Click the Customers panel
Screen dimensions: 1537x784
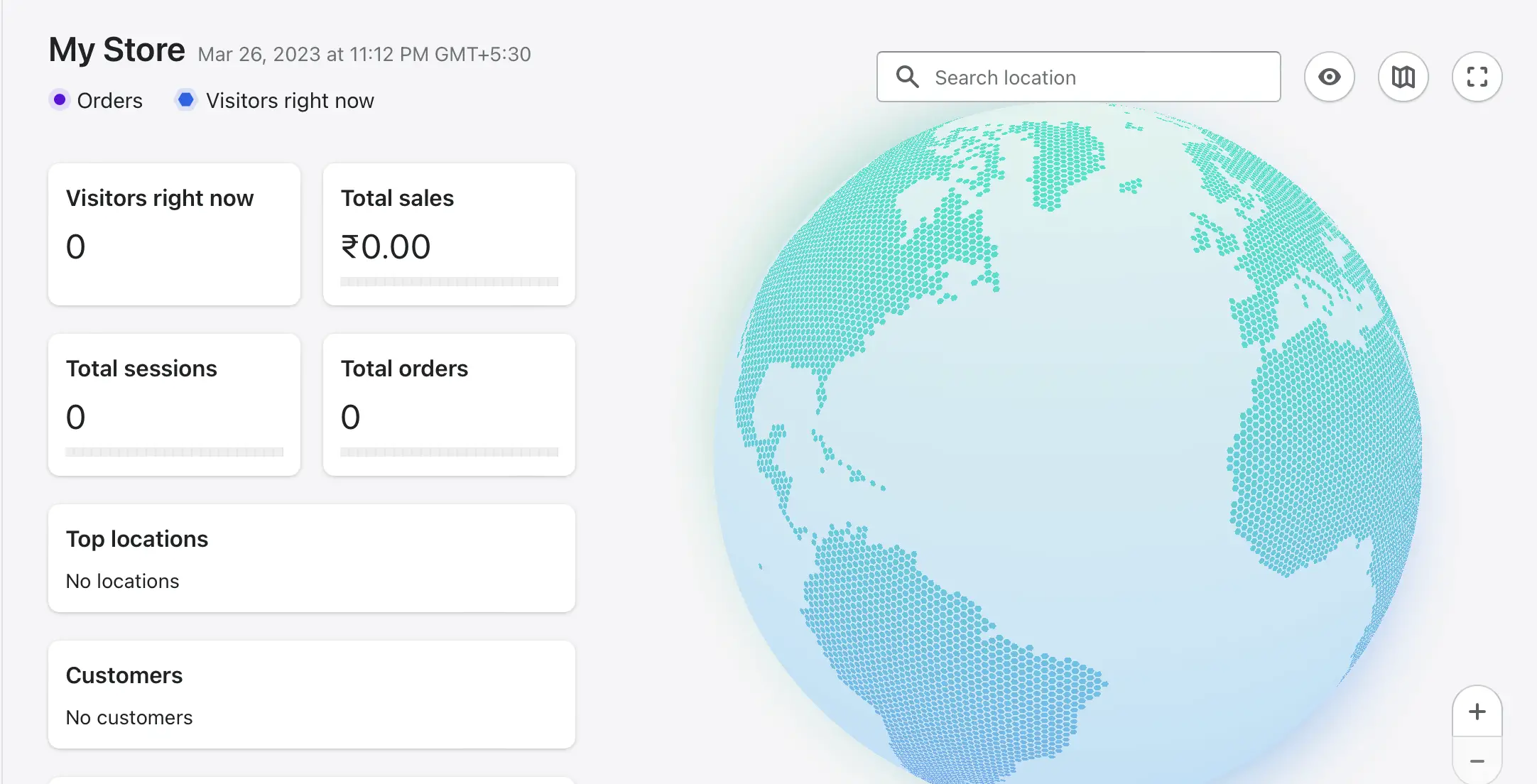click(x=311, y=695)
